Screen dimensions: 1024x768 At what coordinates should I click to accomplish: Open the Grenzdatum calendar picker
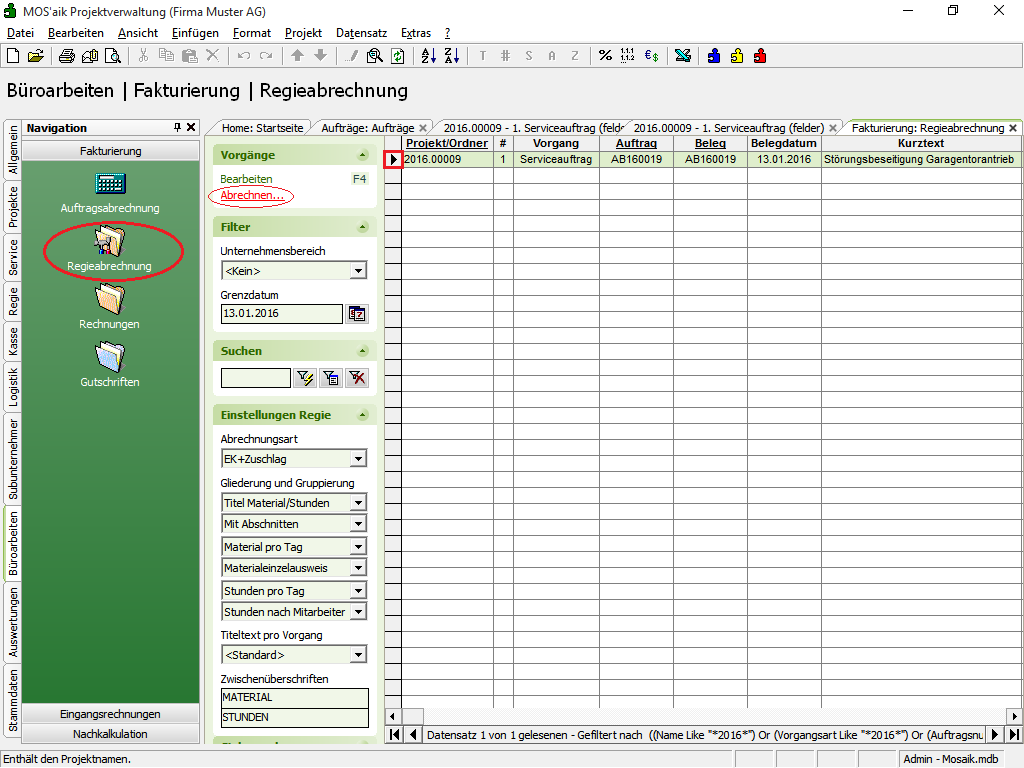pyautogui.click(x=357, y=313)
